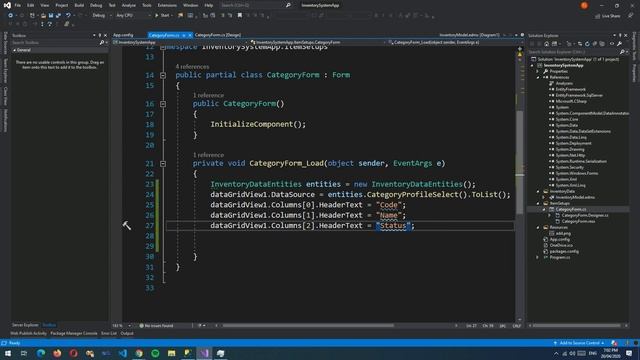Image resolution: width=640 pixels, height=360 pixels.
Task: Click the editor horizontal scrollbar
Action: pos(308,326)
